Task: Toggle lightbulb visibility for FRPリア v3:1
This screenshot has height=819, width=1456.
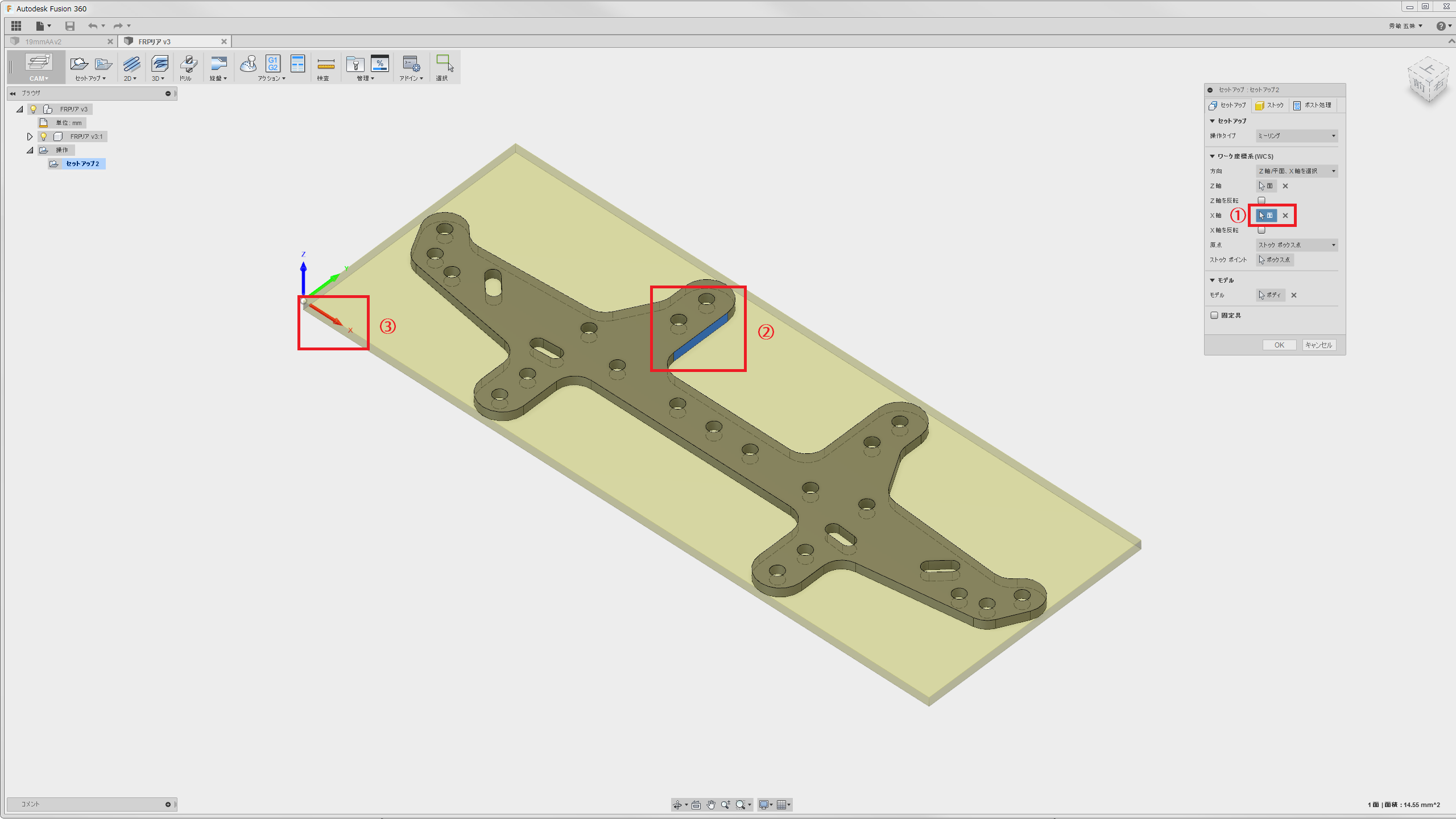Action: pos(43,136)
